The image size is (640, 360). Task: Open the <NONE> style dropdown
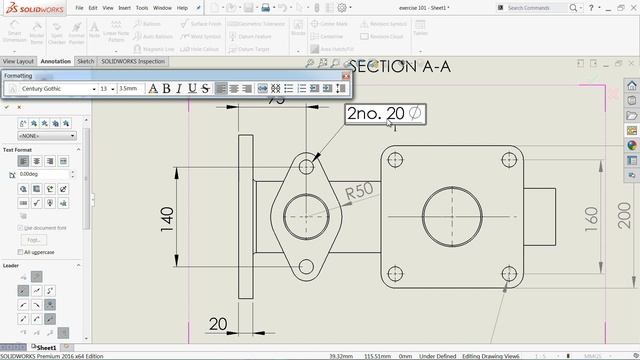(x=47, y=136)
